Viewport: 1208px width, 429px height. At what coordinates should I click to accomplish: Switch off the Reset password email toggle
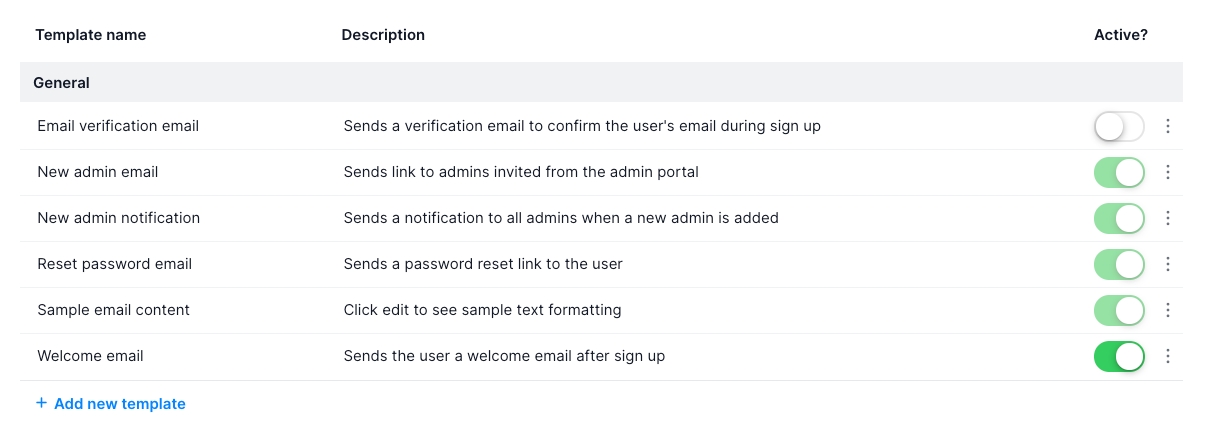(x=1119, y=265)
